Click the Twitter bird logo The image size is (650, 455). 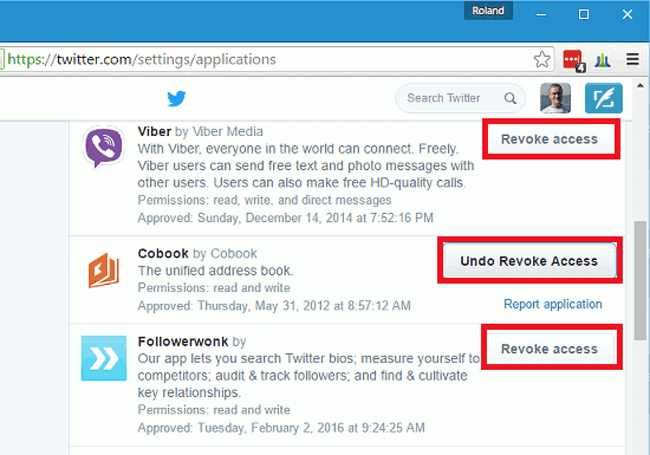(177, 98)
